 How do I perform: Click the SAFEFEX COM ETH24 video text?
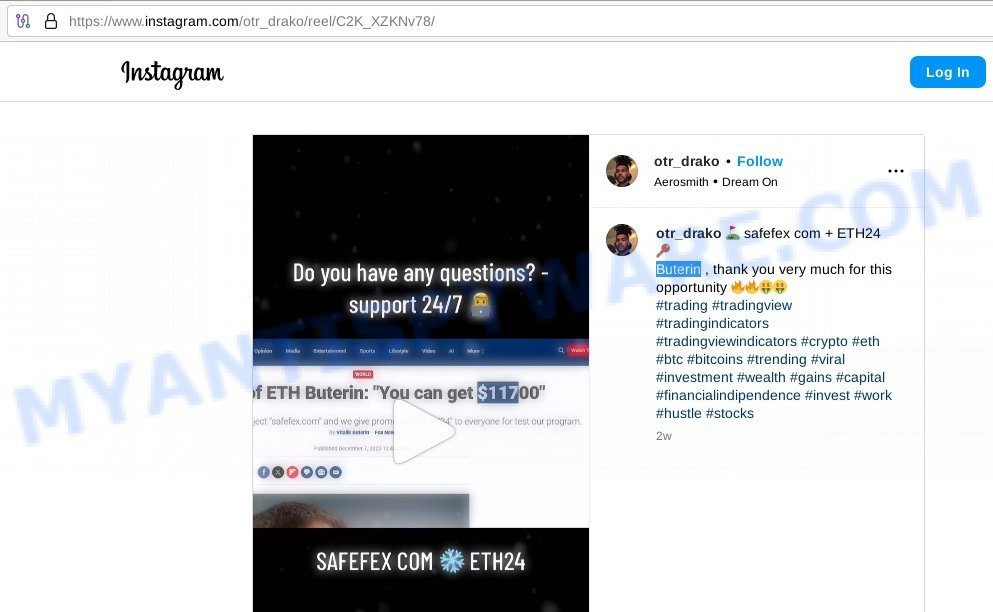[x=421, y=561]
